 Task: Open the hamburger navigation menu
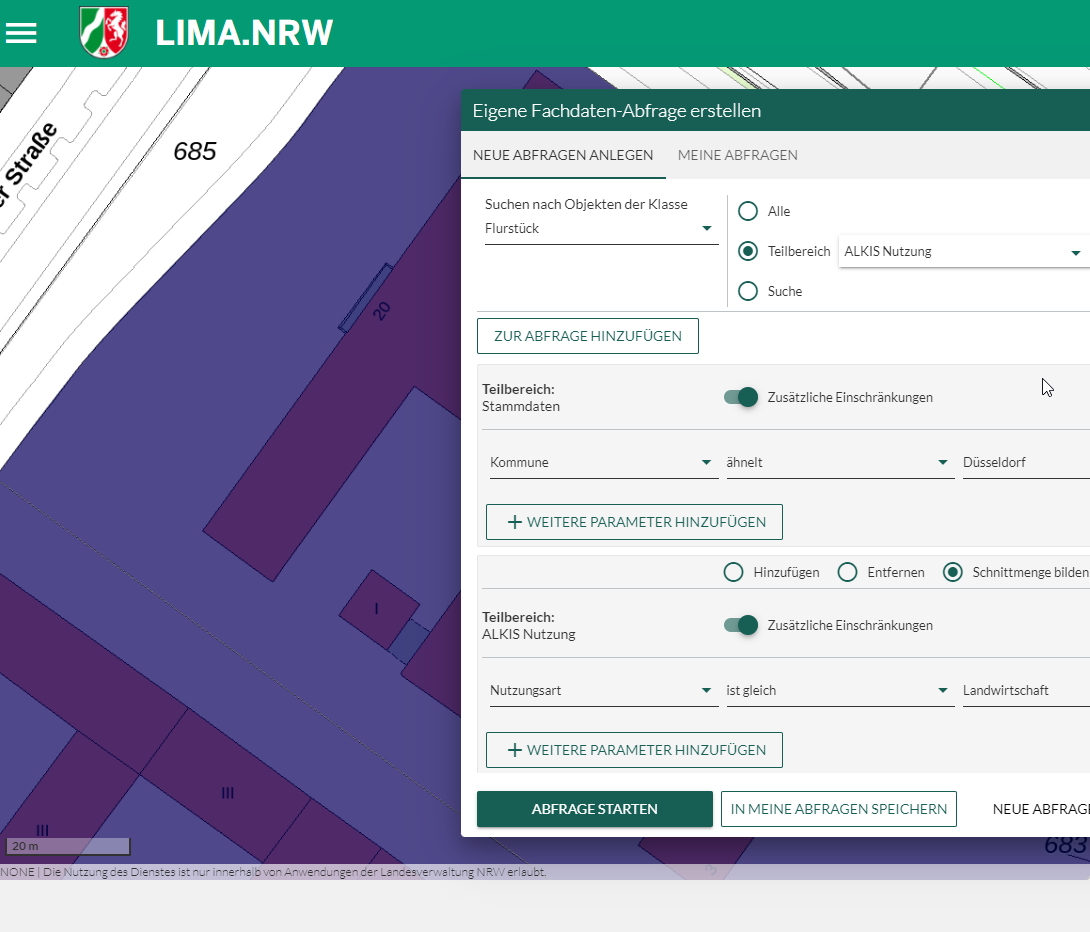coord(21,32)
